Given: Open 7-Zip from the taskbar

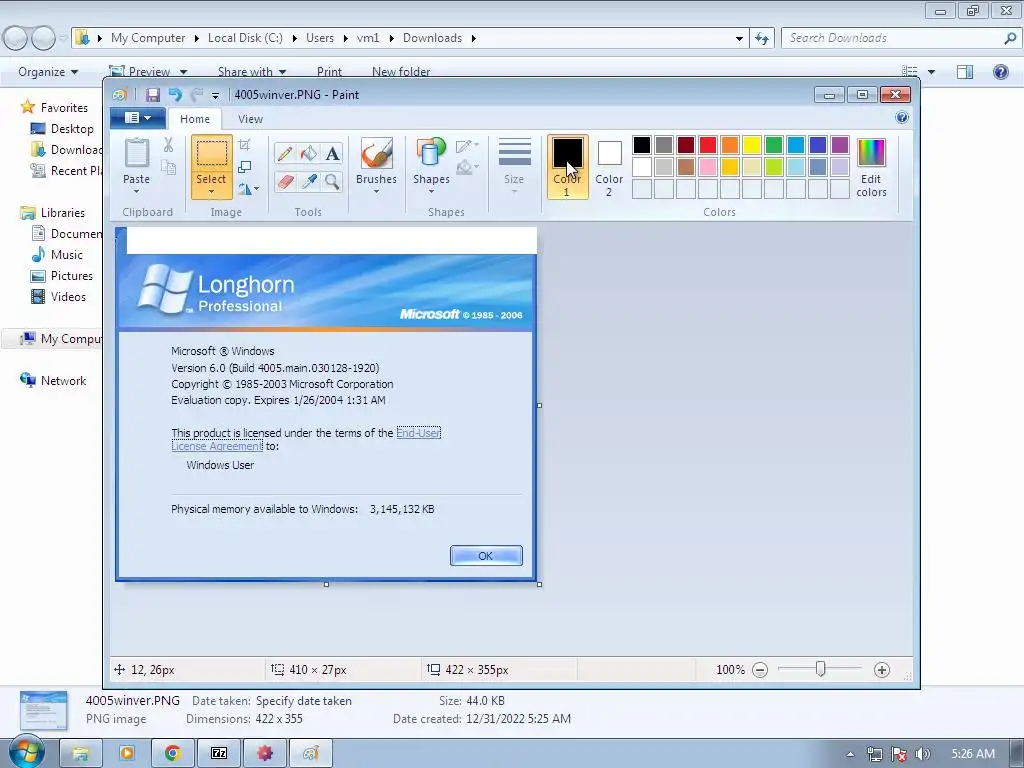Looking at the screenshot, I should pyautogui.click(x=219, y=753).
